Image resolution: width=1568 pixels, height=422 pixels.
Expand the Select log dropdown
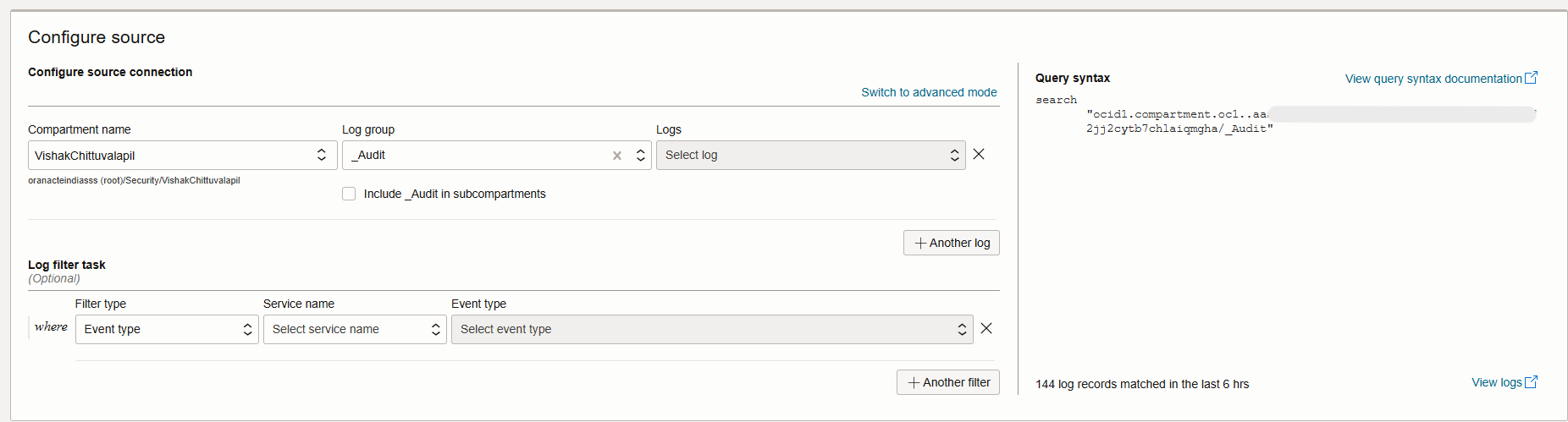coord(810,156)
